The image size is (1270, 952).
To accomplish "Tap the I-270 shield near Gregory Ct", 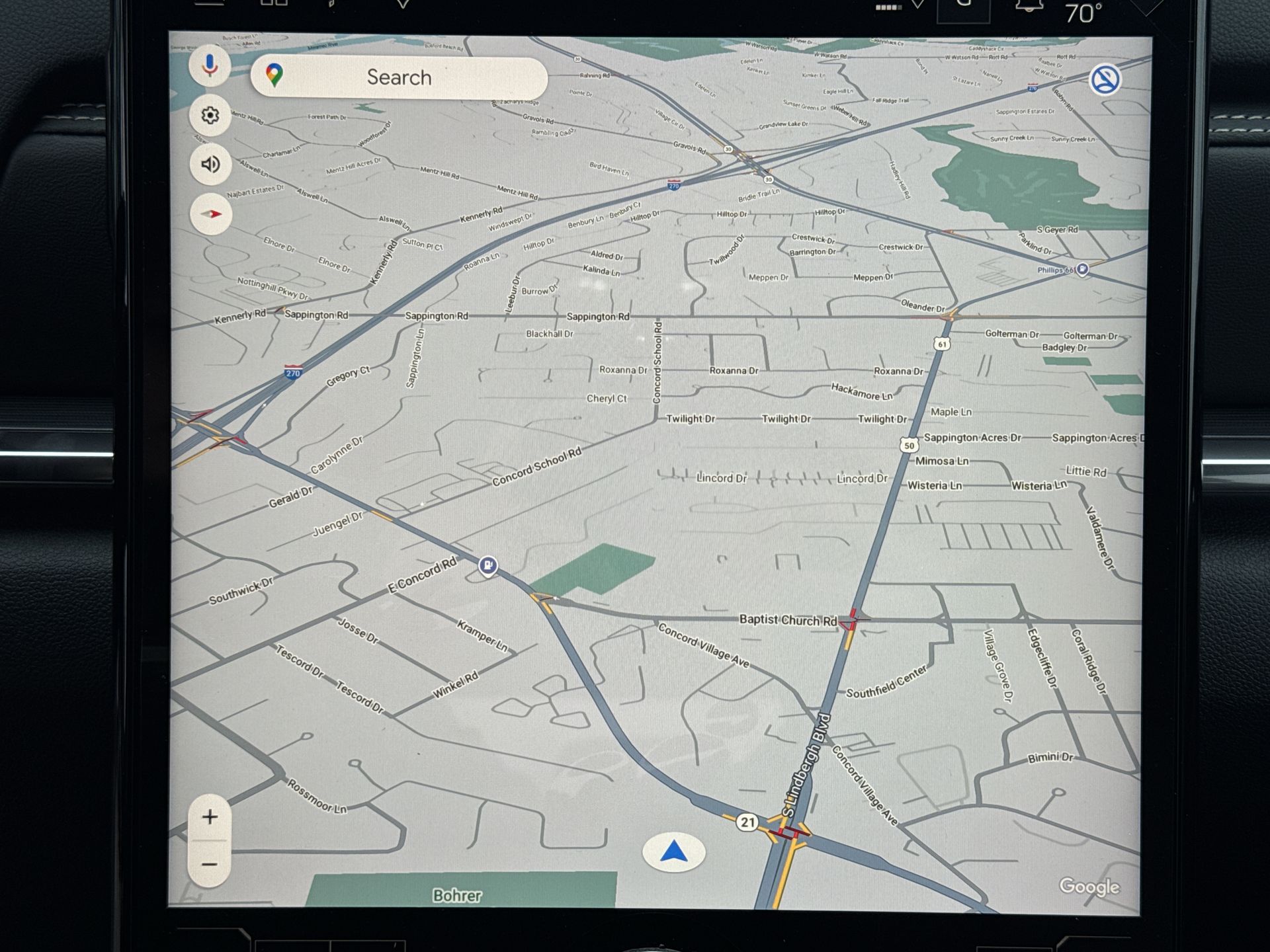I will pyautogui.click(x=293, y=371).
